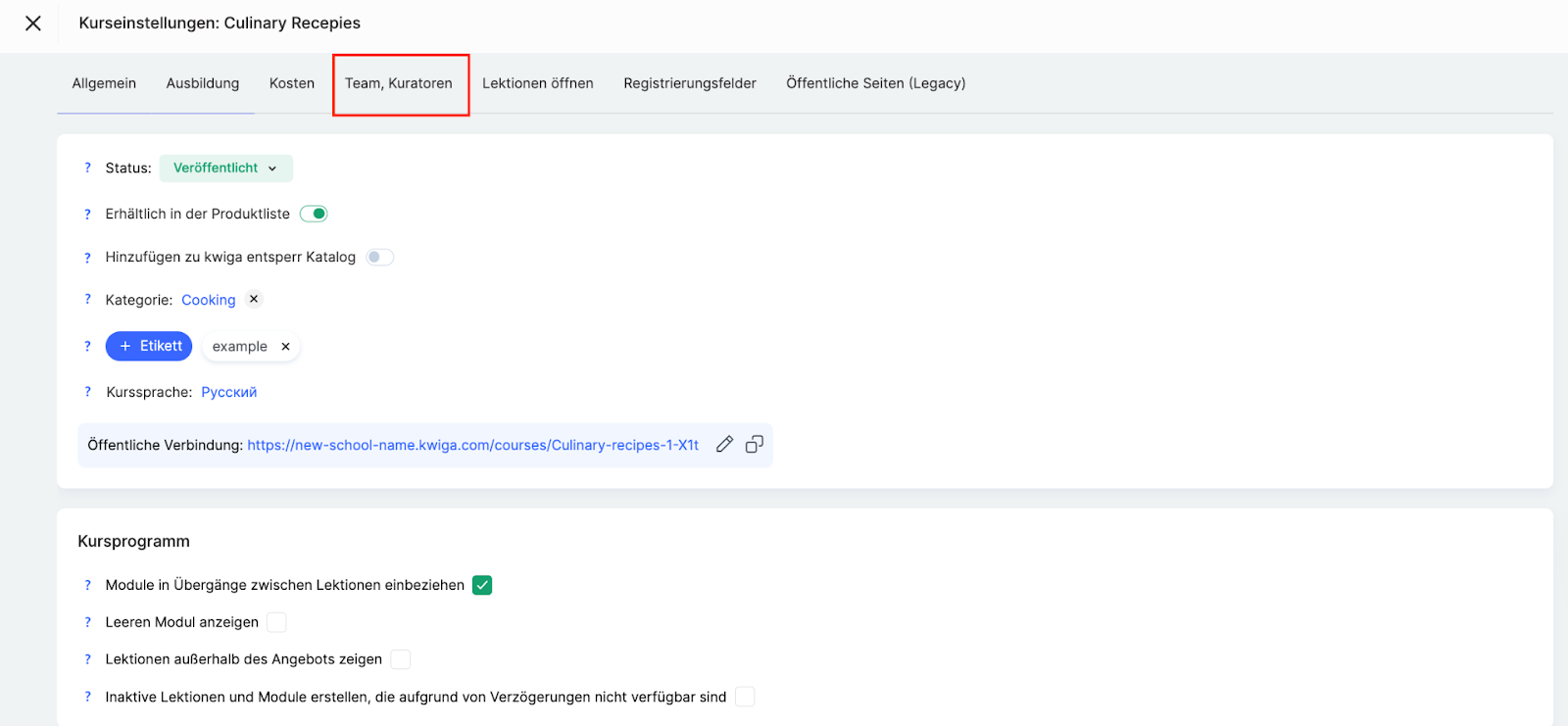Remove the Cooking category with its X icon

pyautogui.click(x=254, y=299)
